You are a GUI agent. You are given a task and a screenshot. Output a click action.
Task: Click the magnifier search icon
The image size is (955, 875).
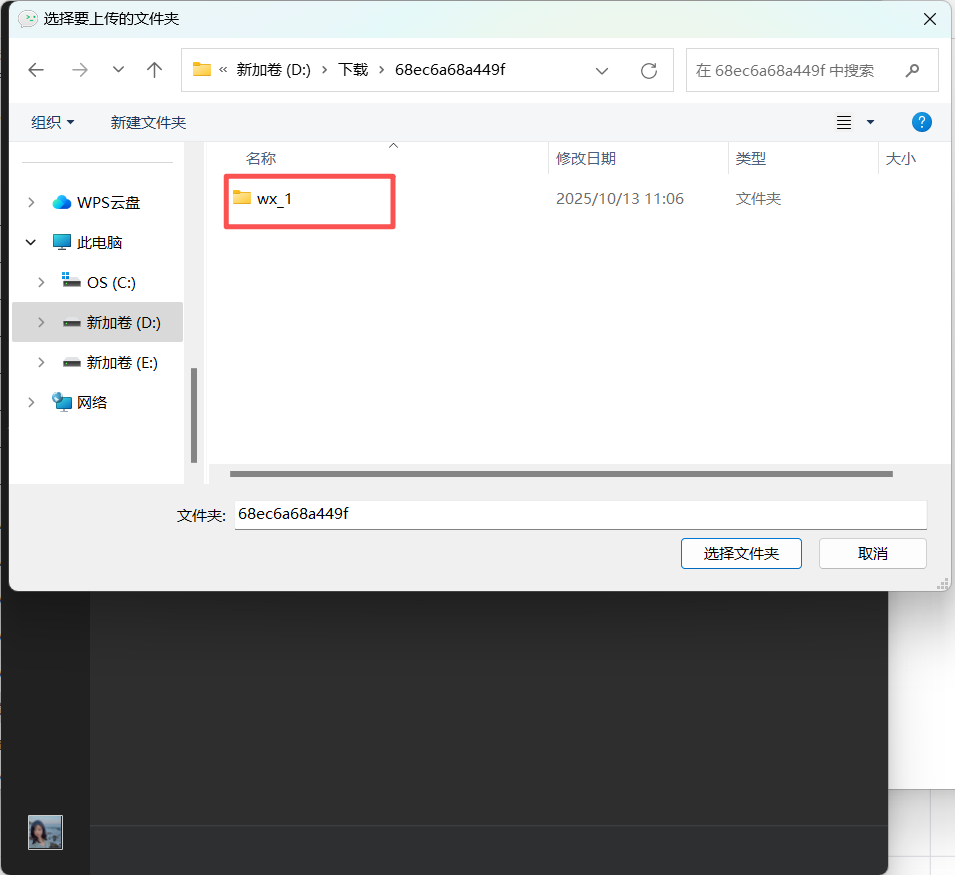[x=912, y=71]
